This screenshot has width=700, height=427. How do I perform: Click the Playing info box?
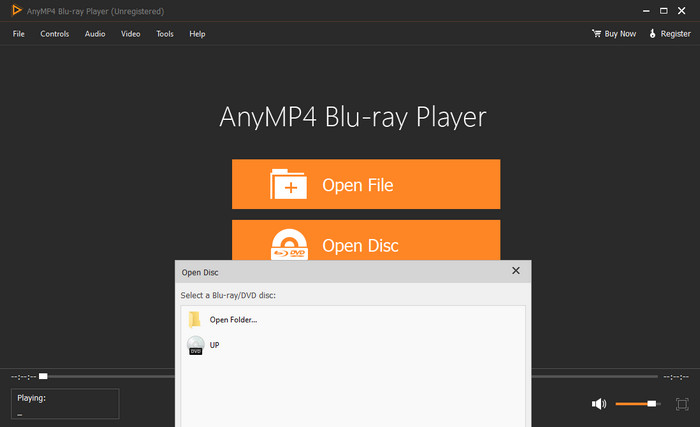pos(65,404)
